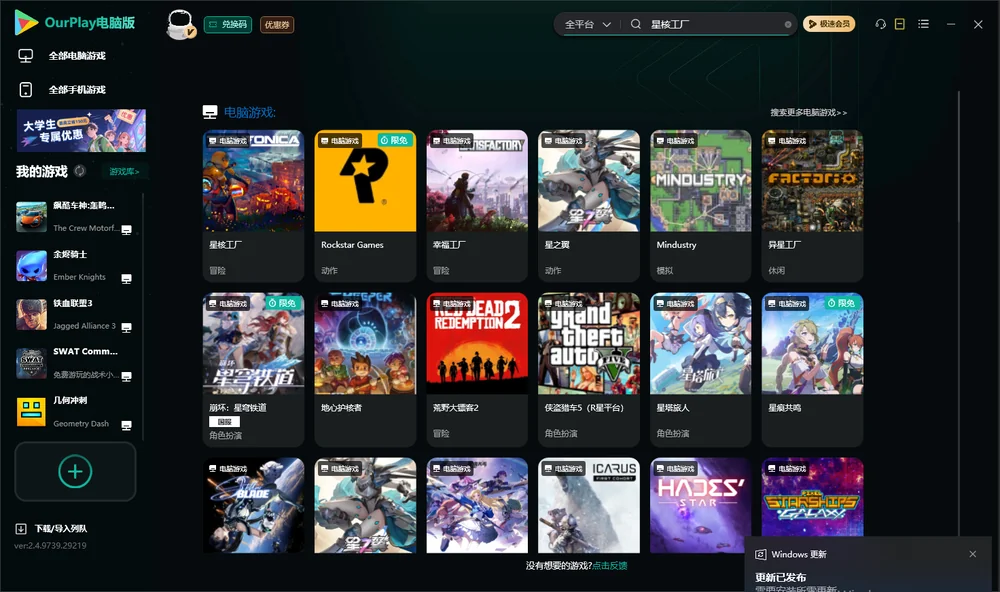The image size is (1000, 592).
Task: Click PC icon beside Geometry Dash
Action: [126, 426]
